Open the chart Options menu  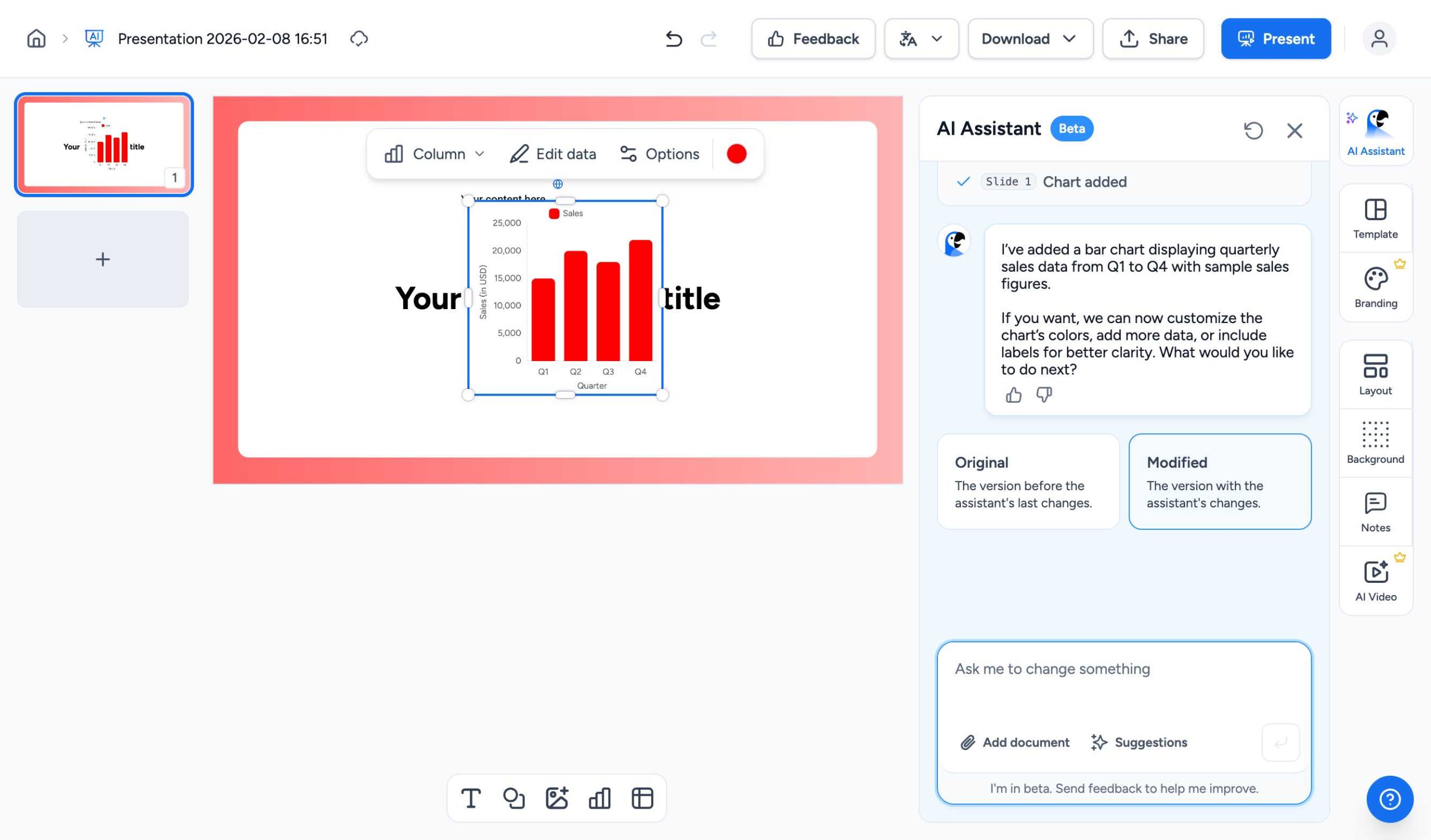(659, 154)
